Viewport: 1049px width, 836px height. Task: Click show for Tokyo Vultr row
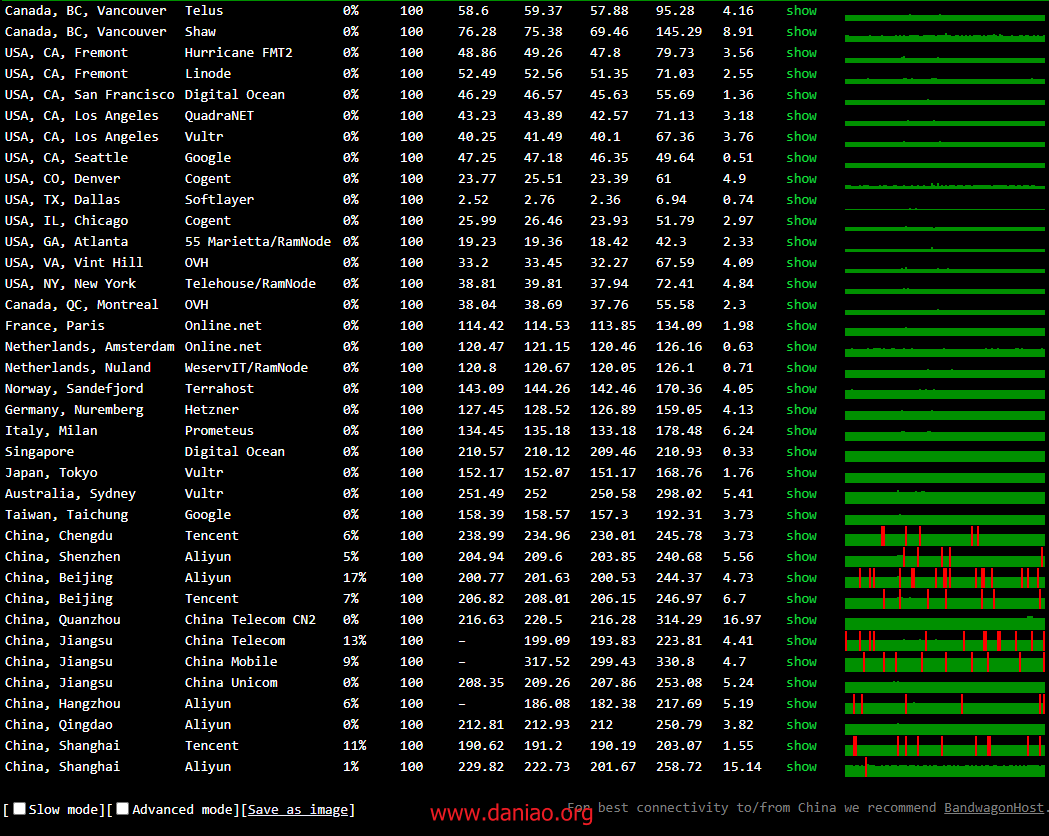click(801, 472)
